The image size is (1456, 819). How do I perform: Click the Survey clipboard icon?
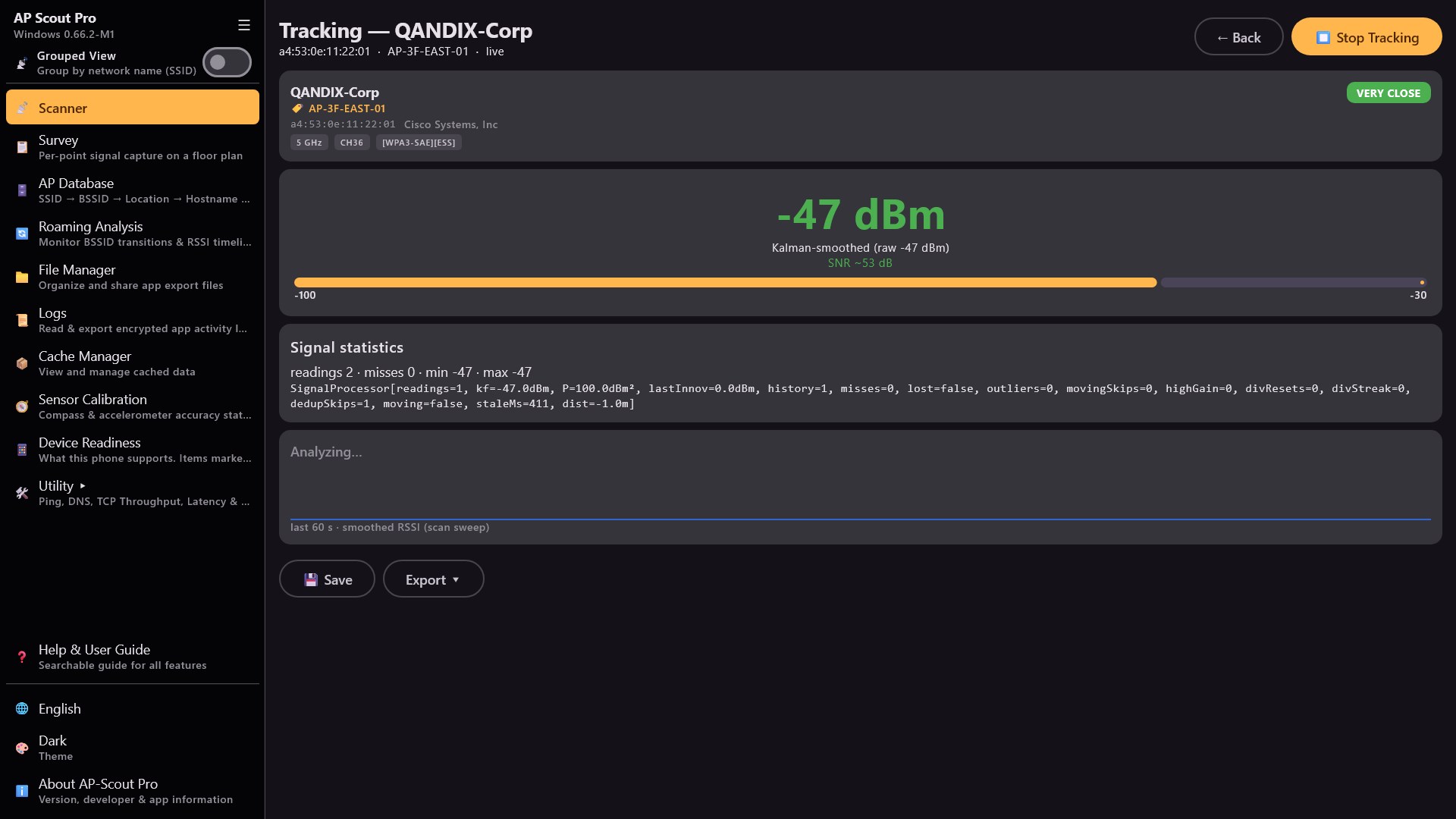(22, 147)
